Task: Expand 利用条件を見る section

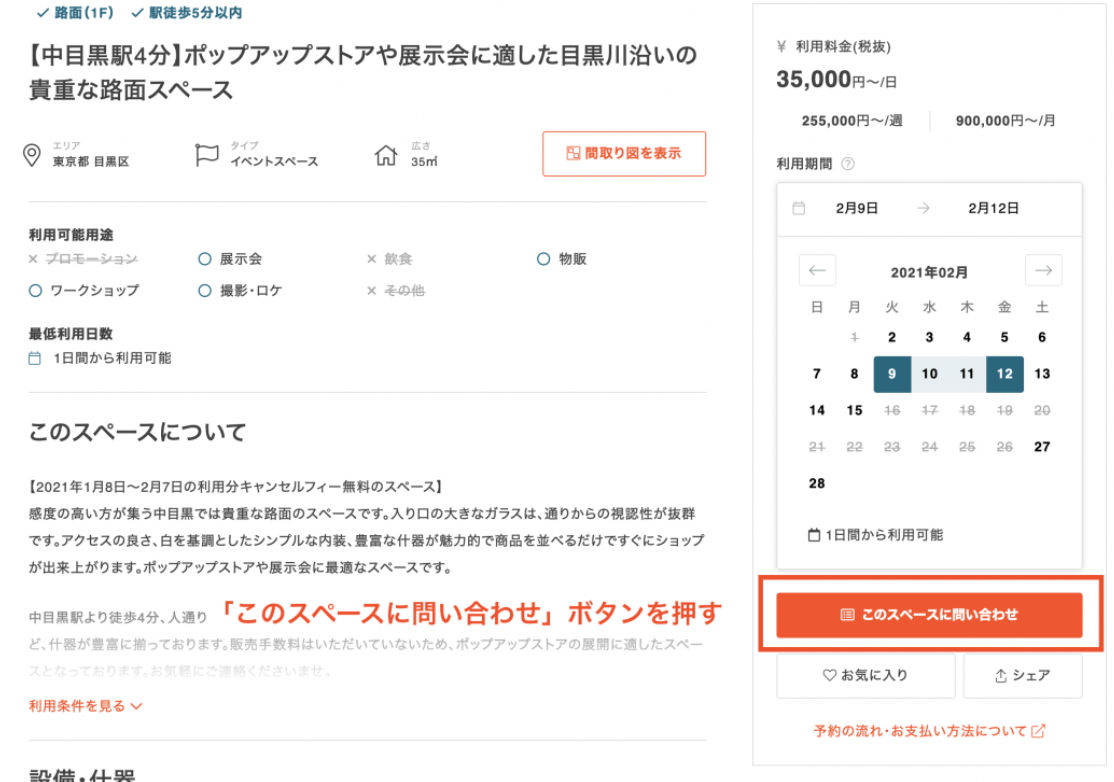Action: [x=85, y=706]
